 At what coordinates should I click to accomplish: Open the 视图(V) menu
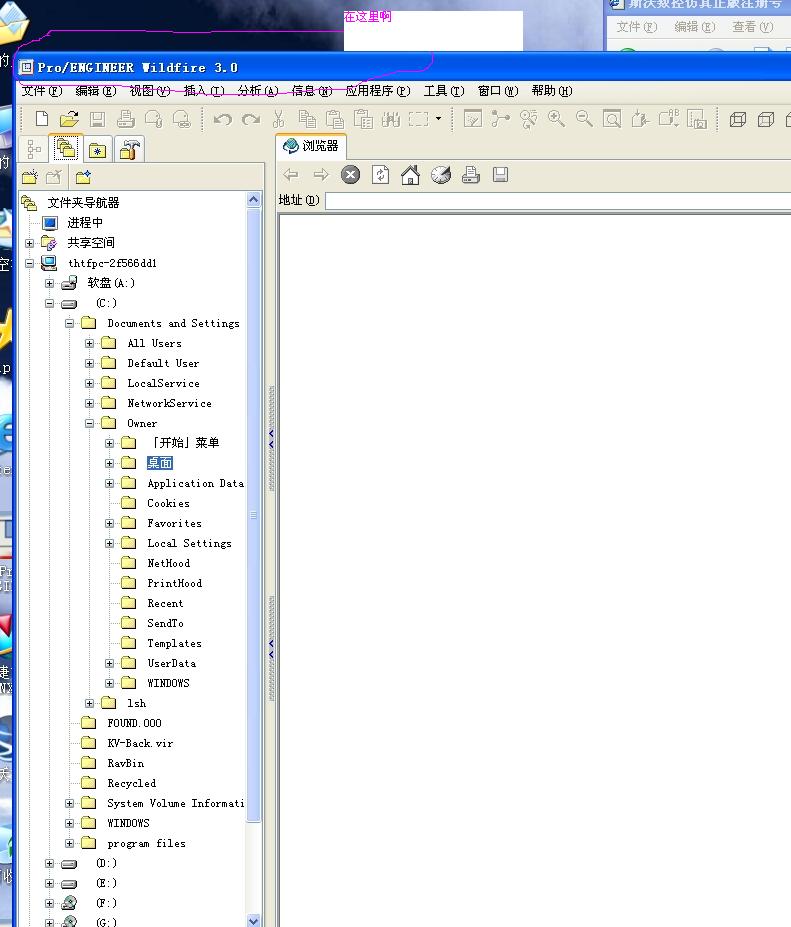[x=150, y=91]
